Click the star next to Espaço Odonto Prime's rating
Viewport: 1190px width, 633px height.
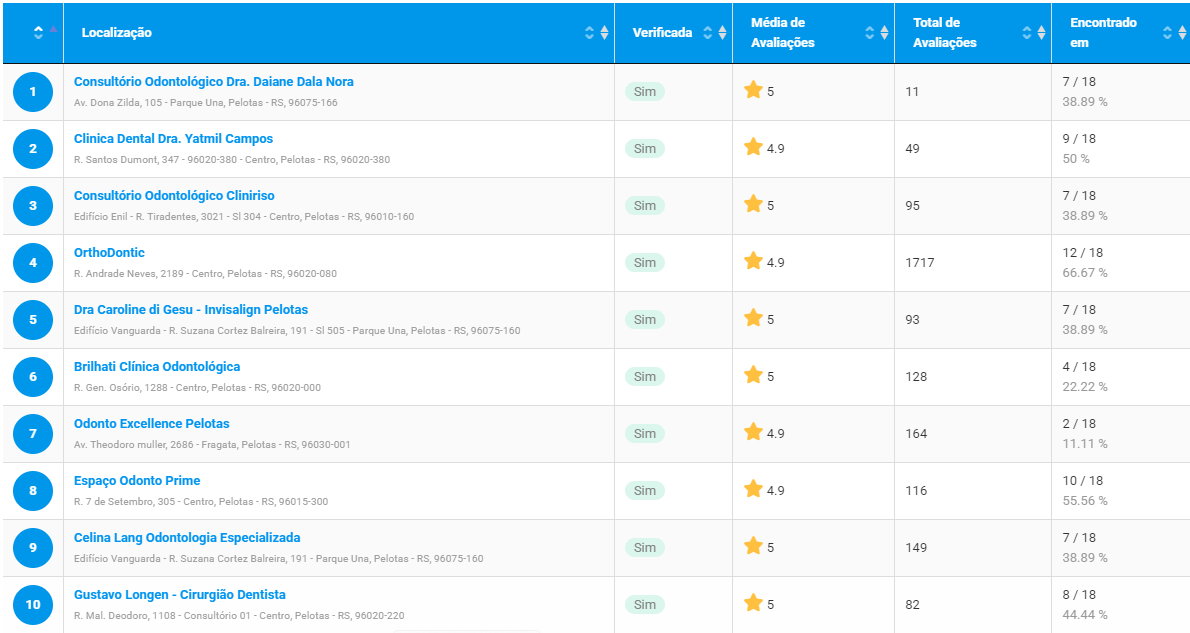[753, 489]
